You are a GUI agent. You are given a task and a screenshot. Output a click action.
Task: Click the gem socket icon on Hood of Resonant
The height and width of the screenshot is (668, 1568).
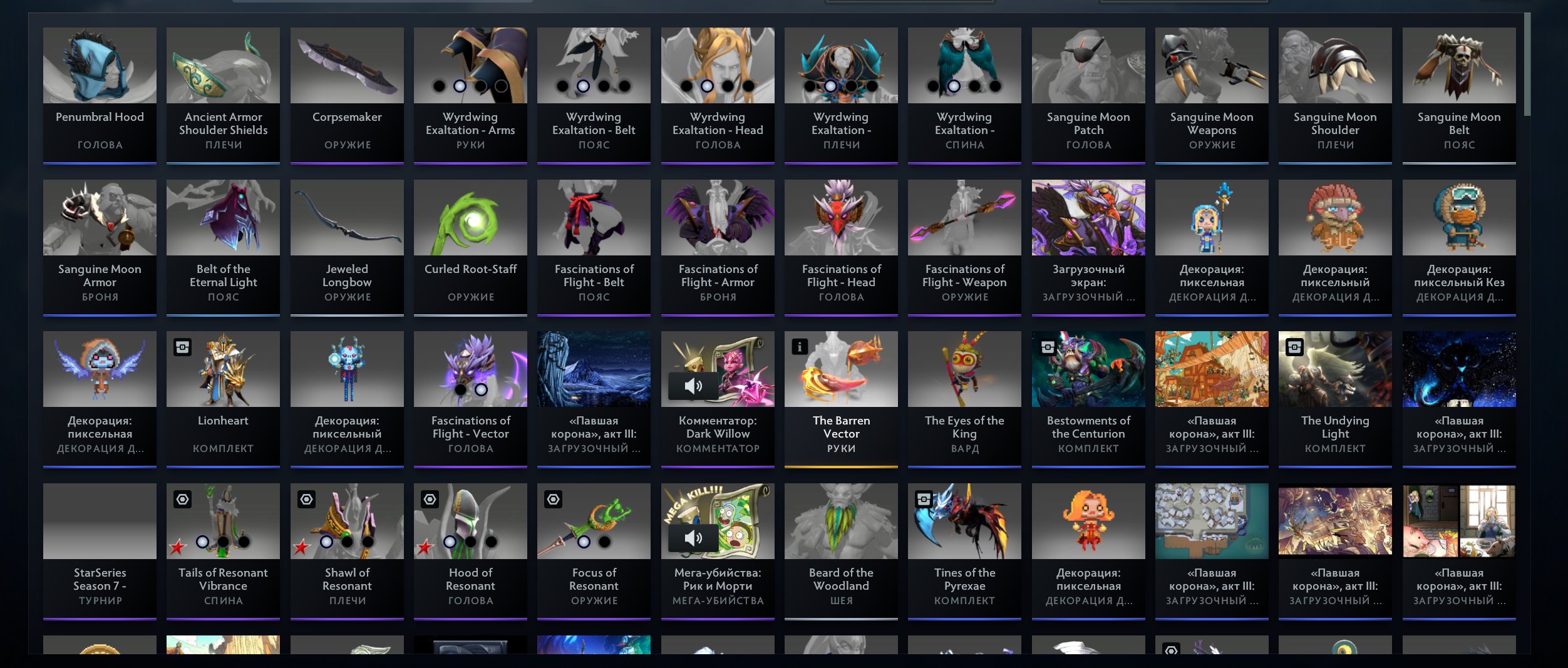point(430,499)
